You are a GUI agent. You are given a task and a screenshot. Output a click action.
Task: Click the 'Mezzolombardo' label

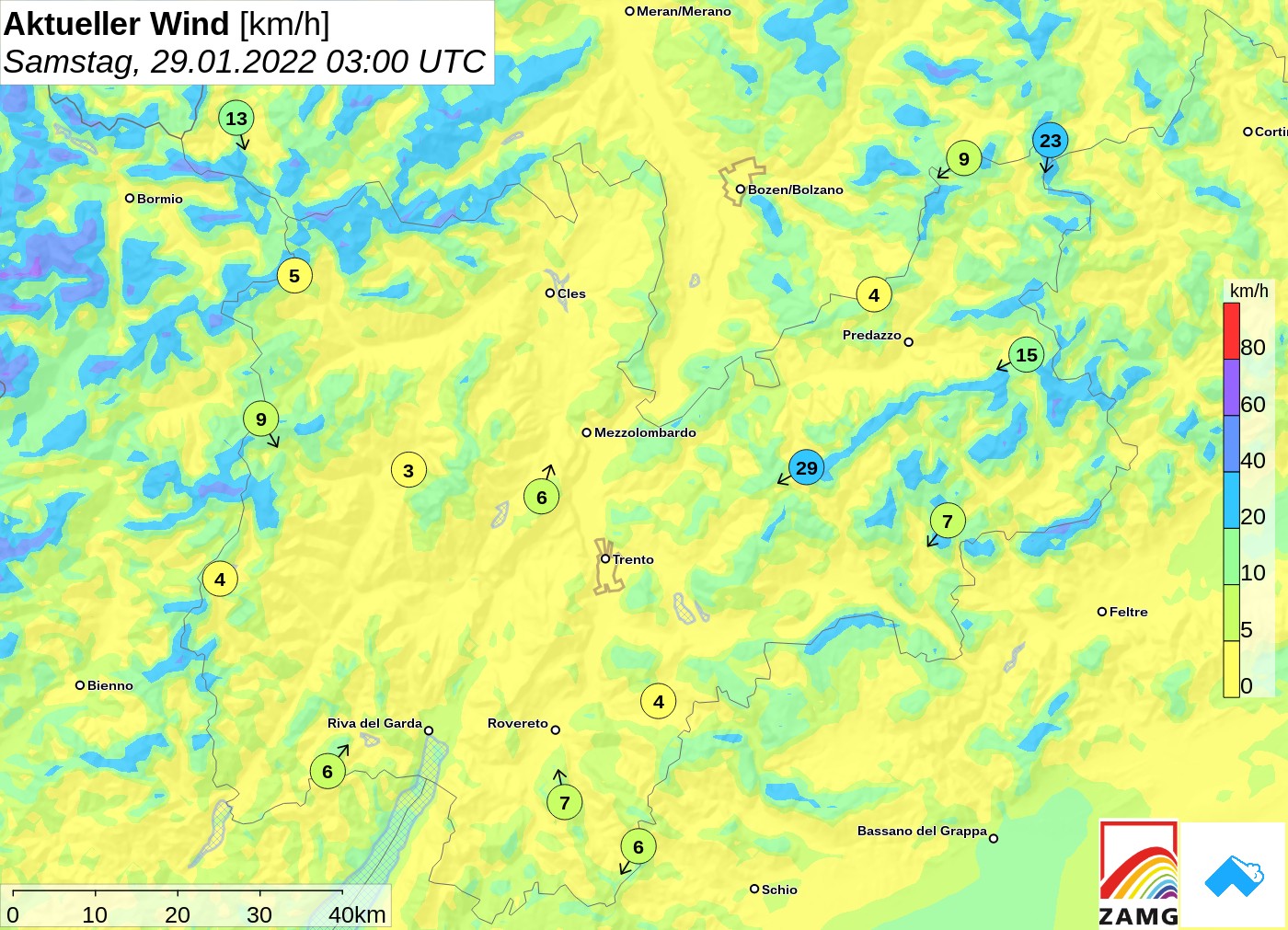(645, 432)
